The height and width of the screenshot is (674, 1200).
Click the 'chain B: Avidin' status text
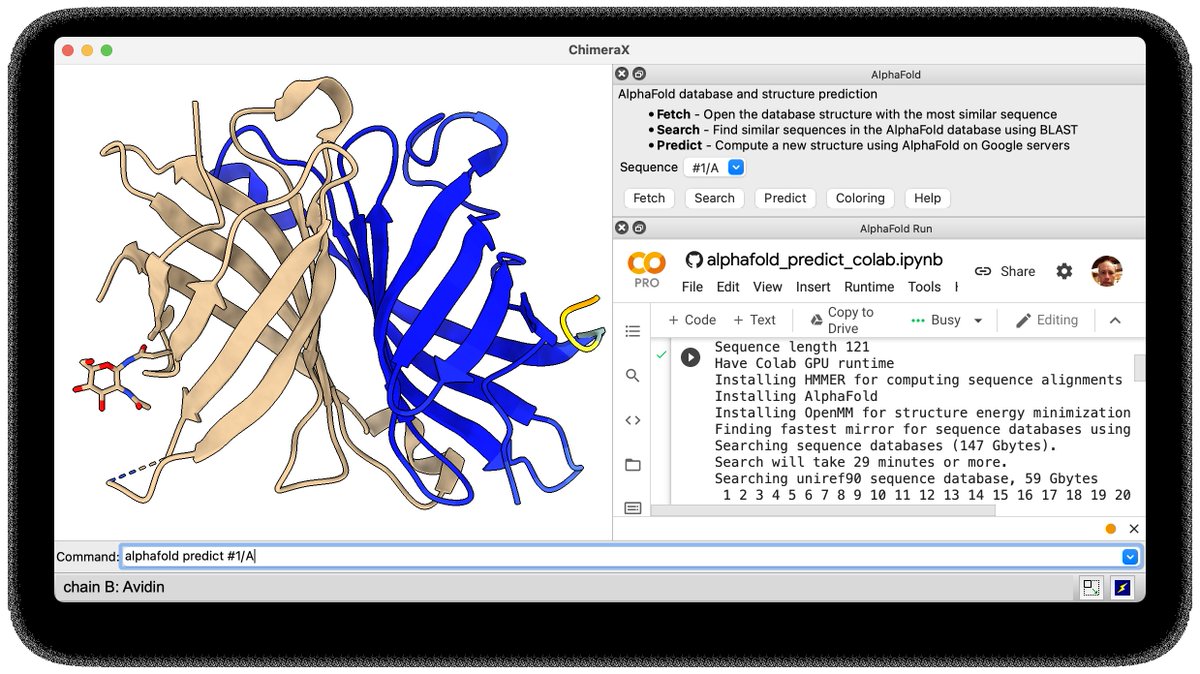coord(114,587)
